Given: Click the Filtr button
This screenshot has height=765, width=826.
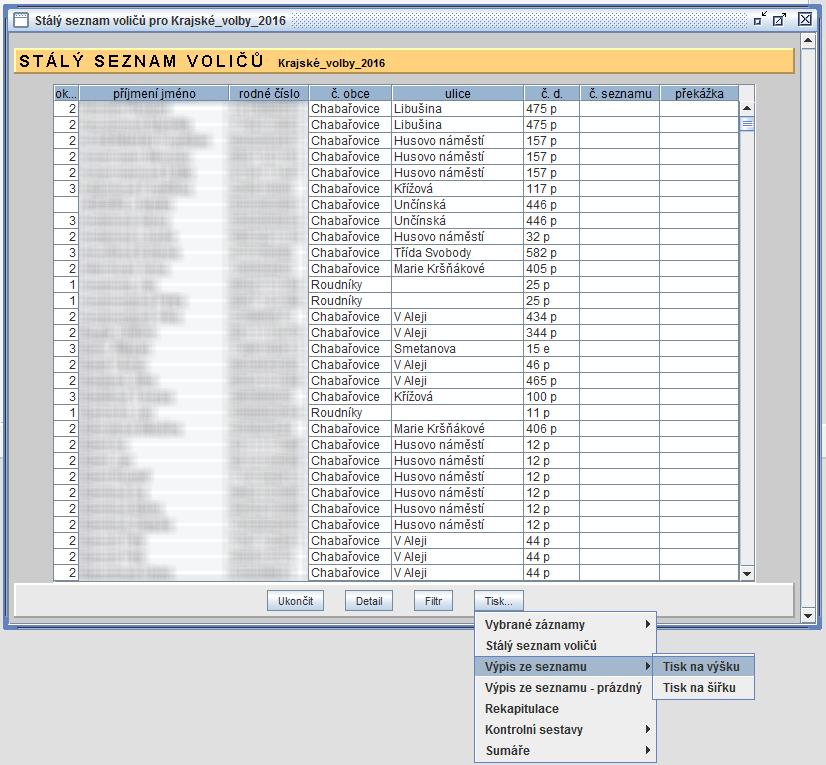Looking at the screenshot, I should pos(433,601).
